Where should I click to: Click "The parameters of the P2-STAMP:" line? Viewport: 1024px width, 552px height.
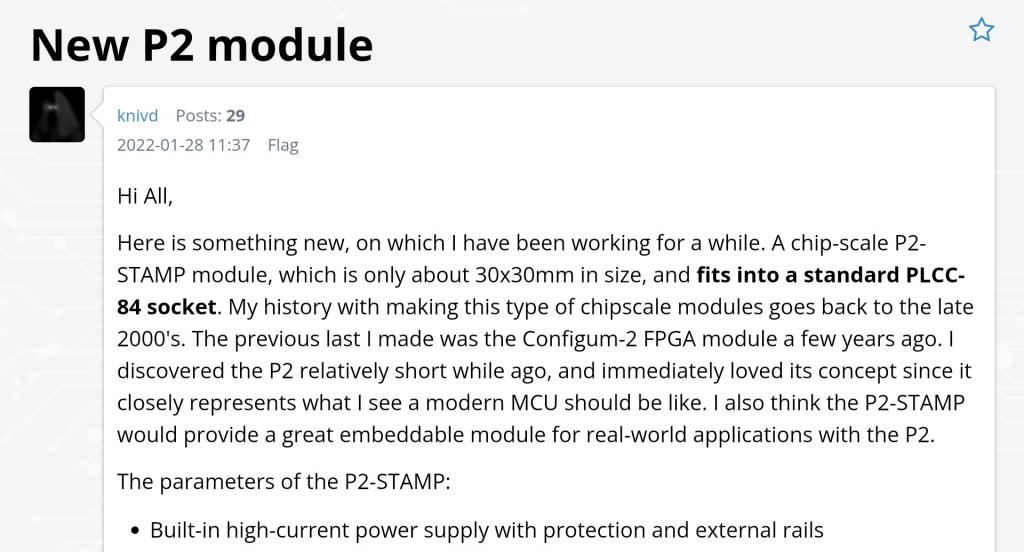pos(284,481)
